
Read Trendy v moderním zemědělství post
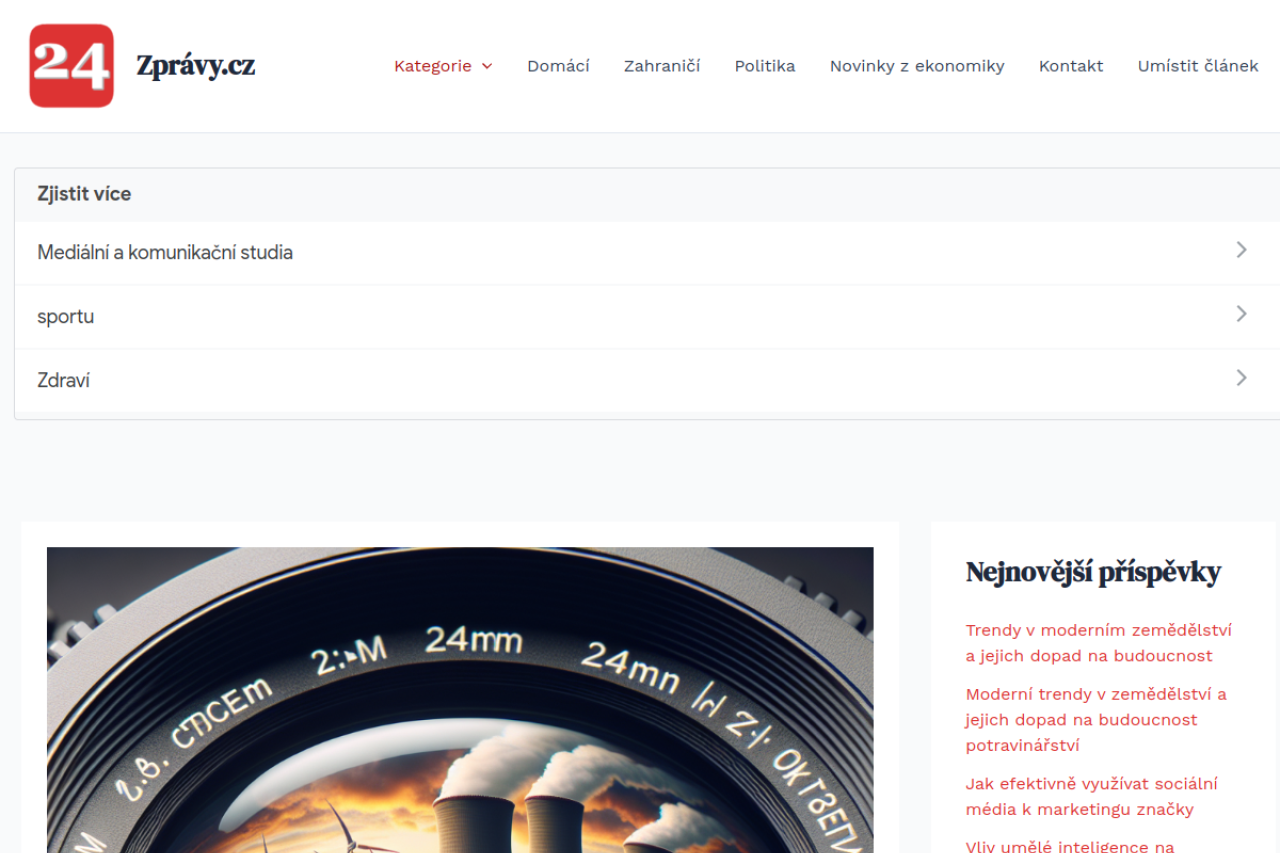[x=1099, y=643]
